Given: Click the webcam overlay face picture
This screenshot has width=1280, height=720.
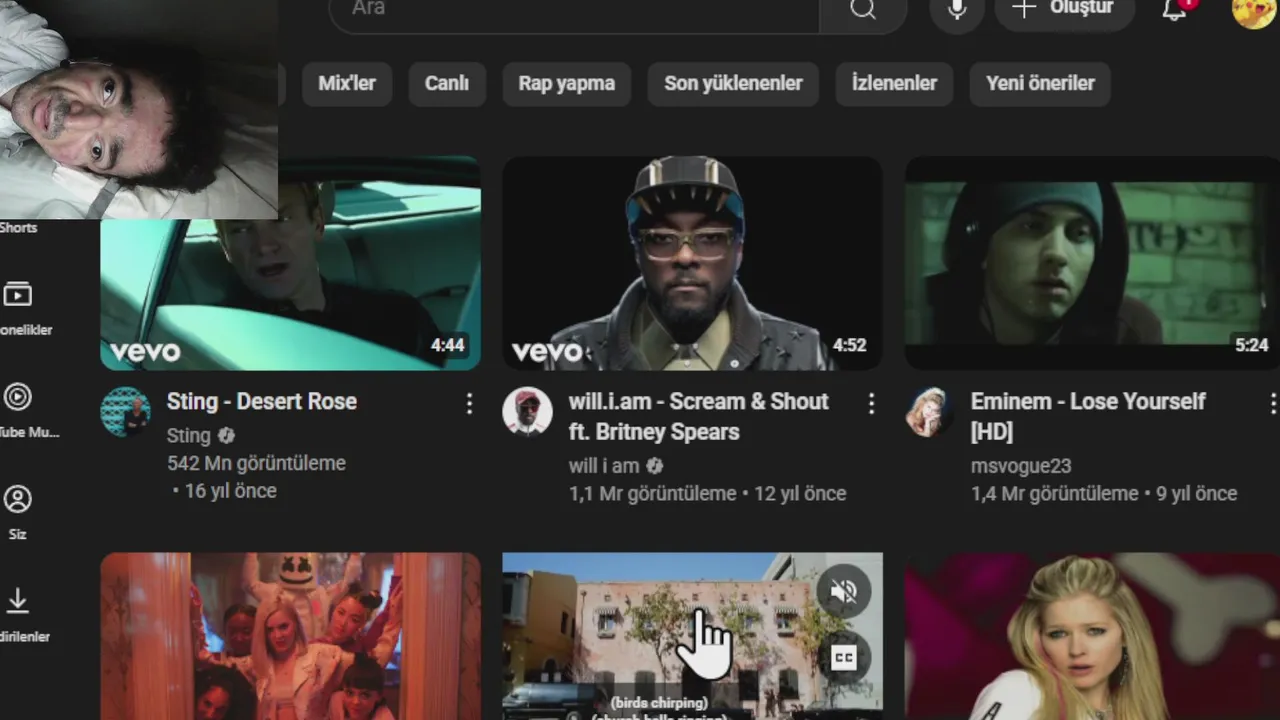Looking at the screenshot, I should [x=138, y=109].
